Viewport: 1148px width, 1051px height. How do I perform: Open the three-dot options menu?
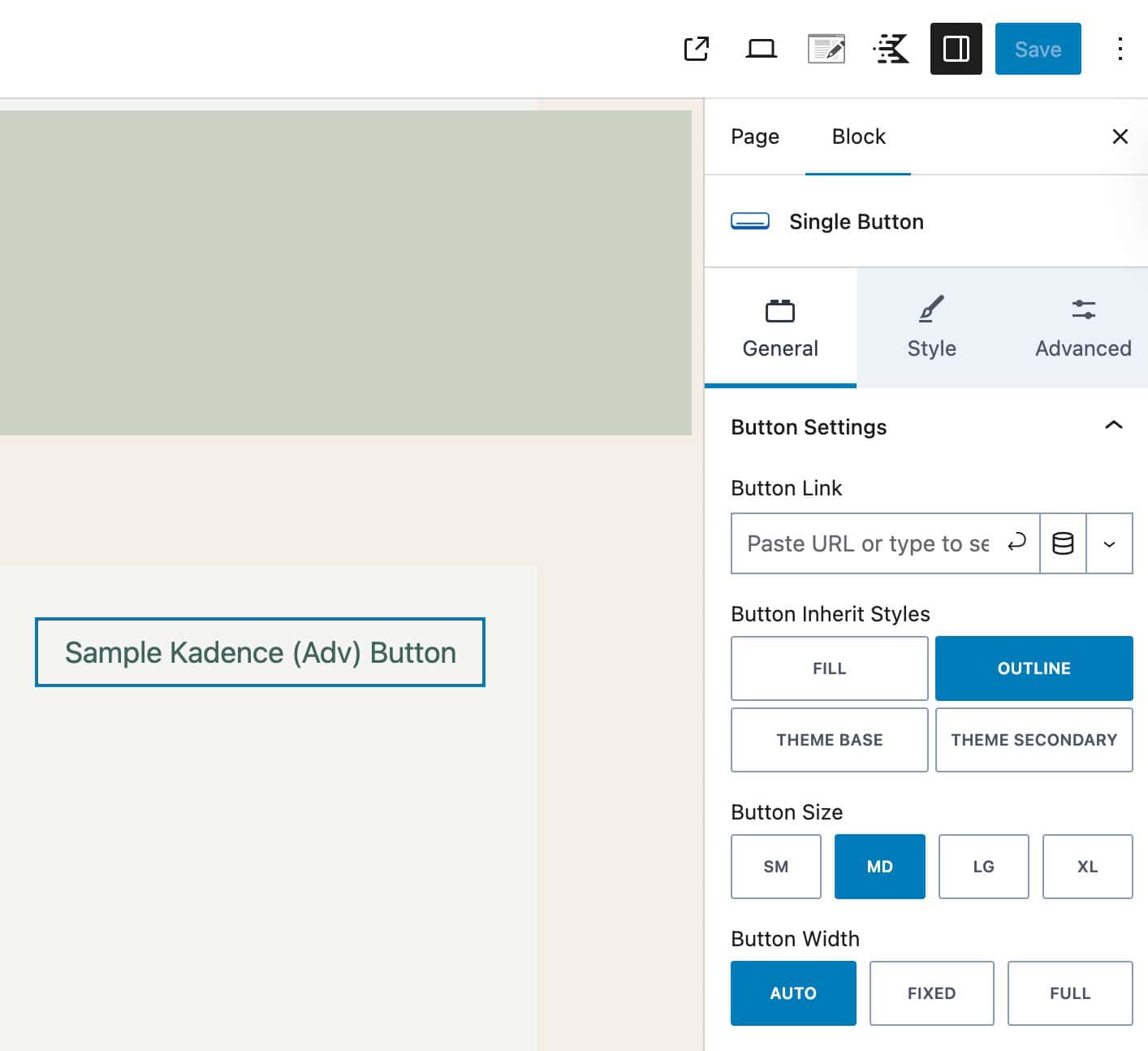pyautogui.click(x=1120, y=49)
